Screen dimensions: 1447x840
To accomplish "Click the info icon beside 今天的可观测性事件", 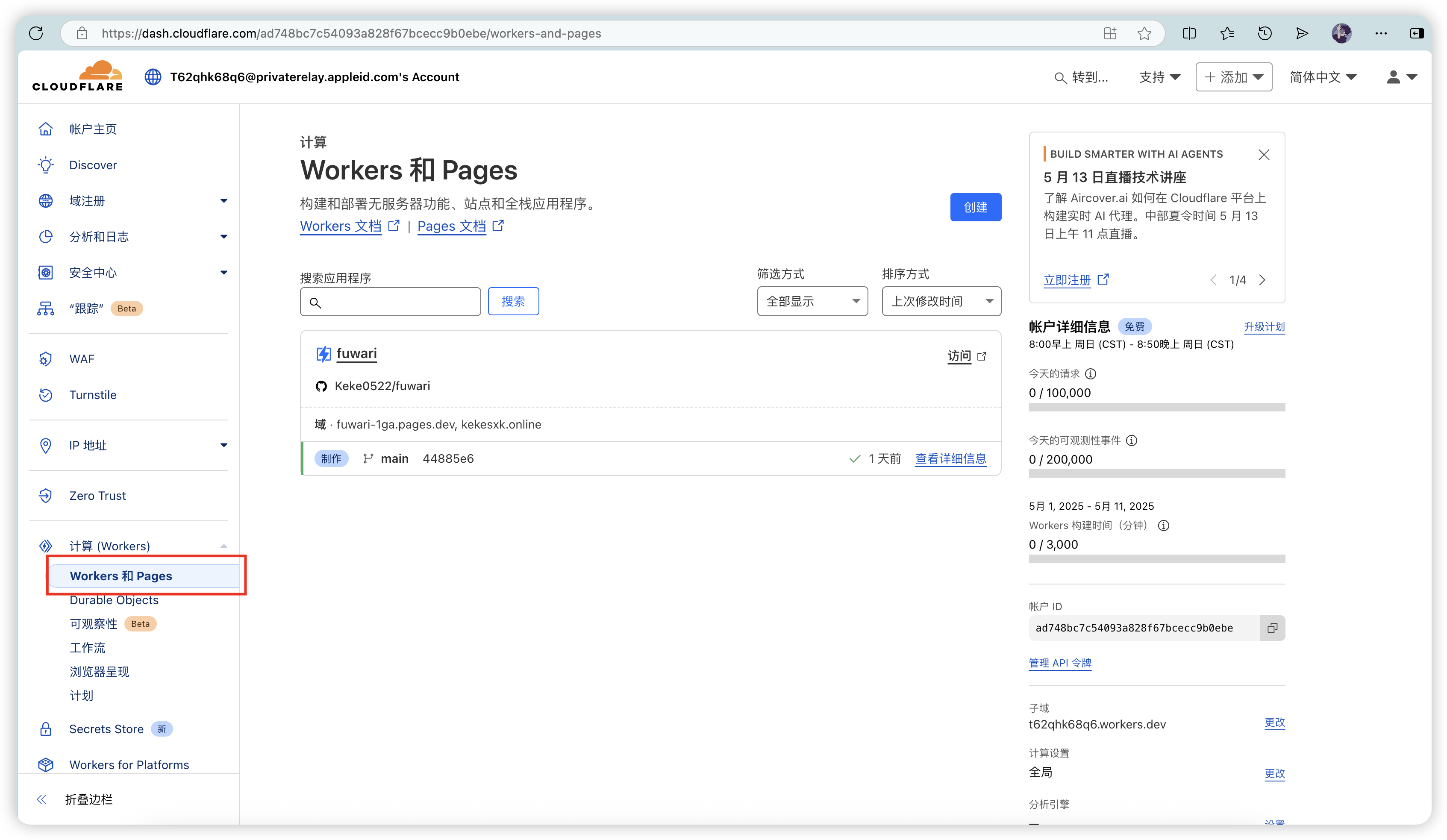I will pyautogui.click(x=1131, y=441).
